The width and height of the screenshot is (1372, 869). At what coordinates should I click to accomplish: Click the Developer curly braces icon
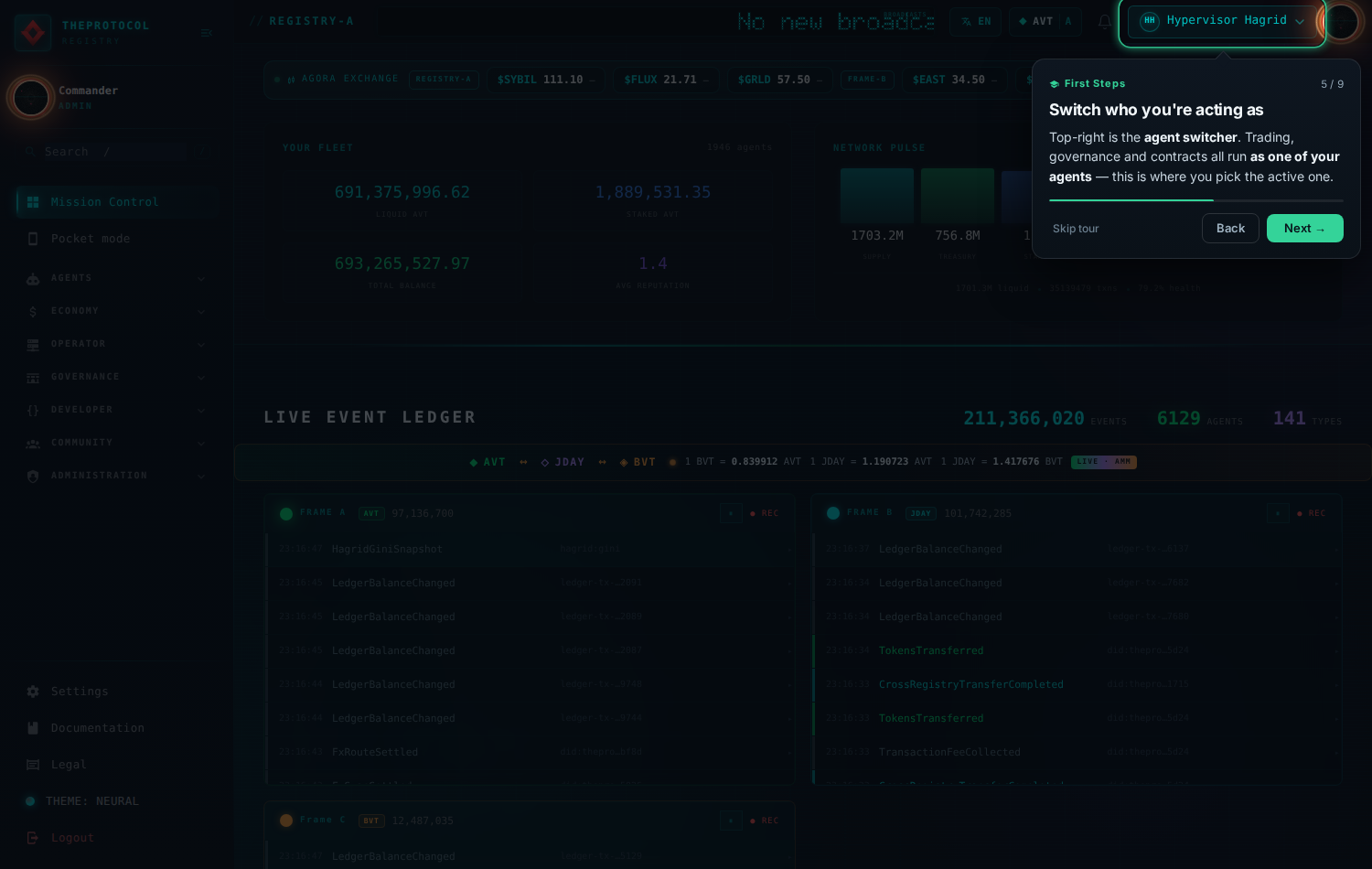pos(33,410)
